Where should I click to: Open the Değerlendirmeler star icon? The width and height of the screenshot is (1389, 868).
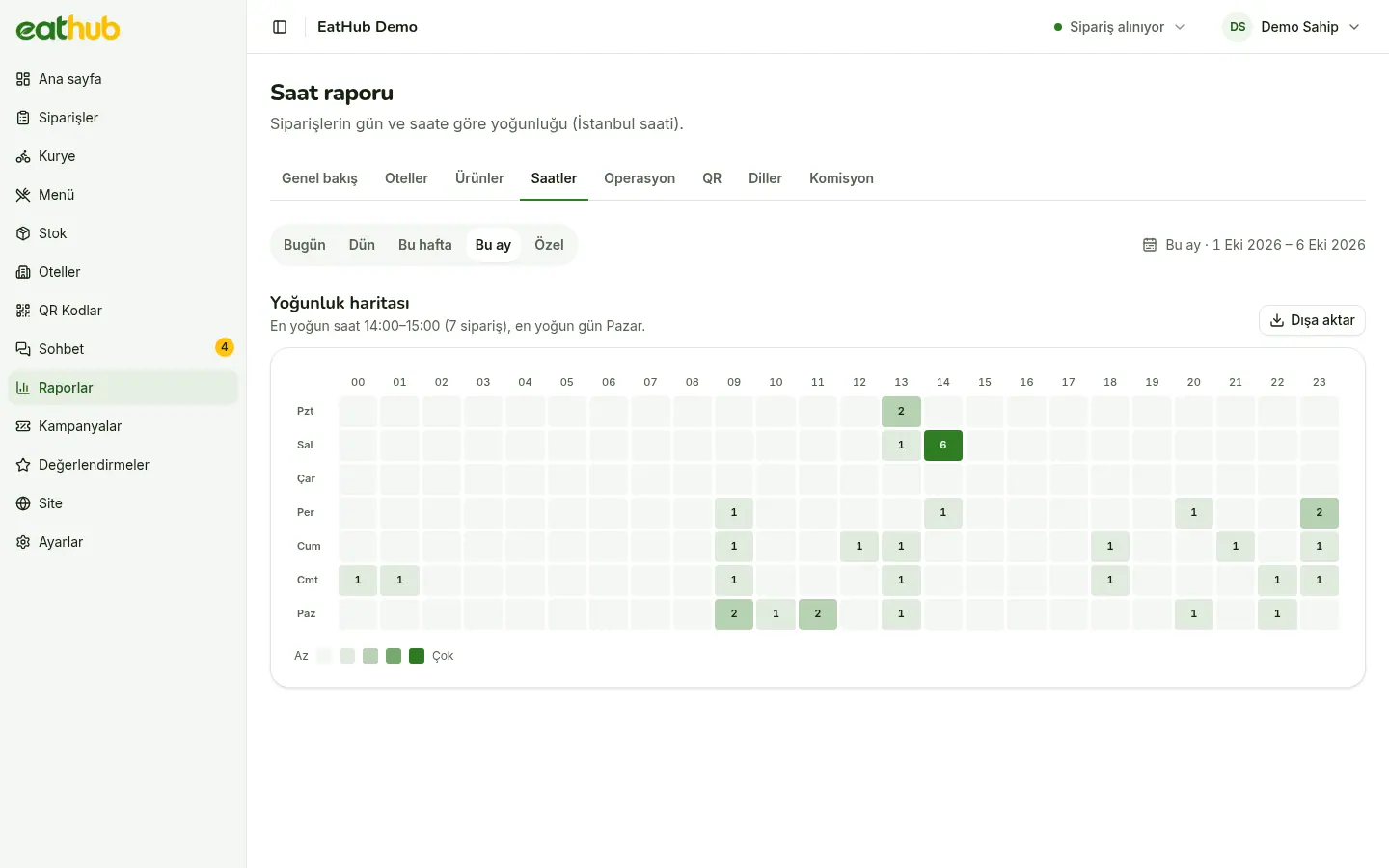click(23, 465)
